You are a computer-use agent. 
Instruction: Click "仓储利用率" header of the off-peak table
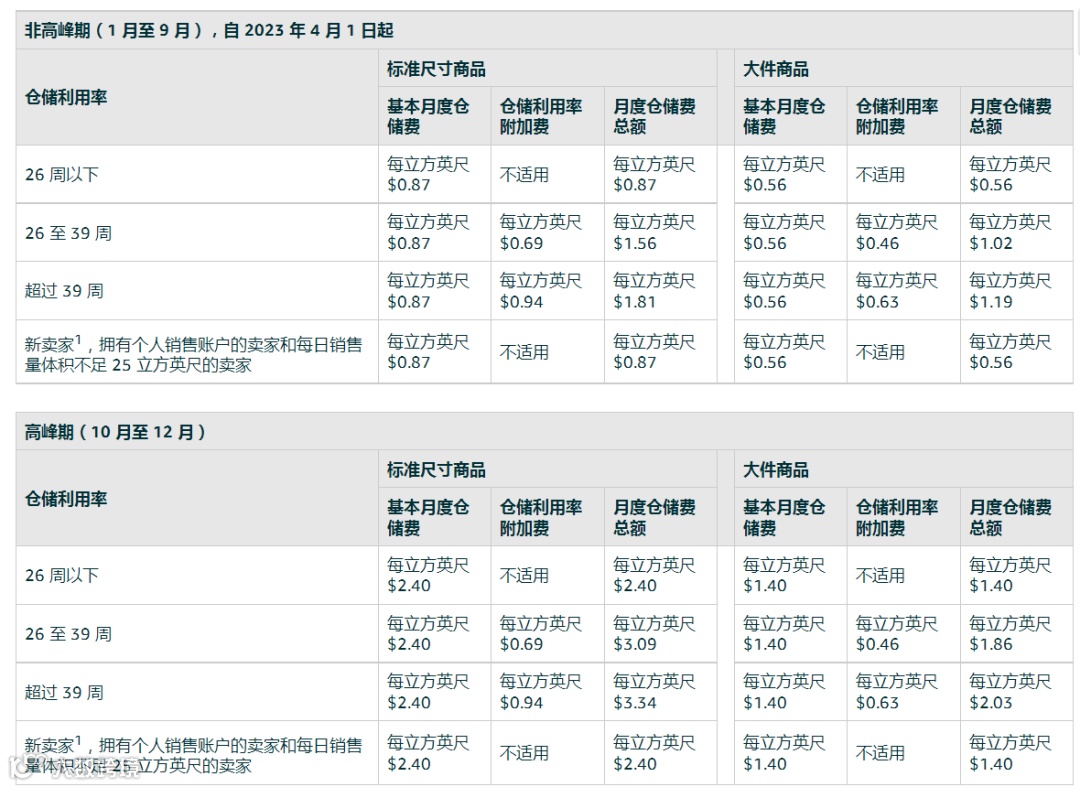[x=66, y=97]
